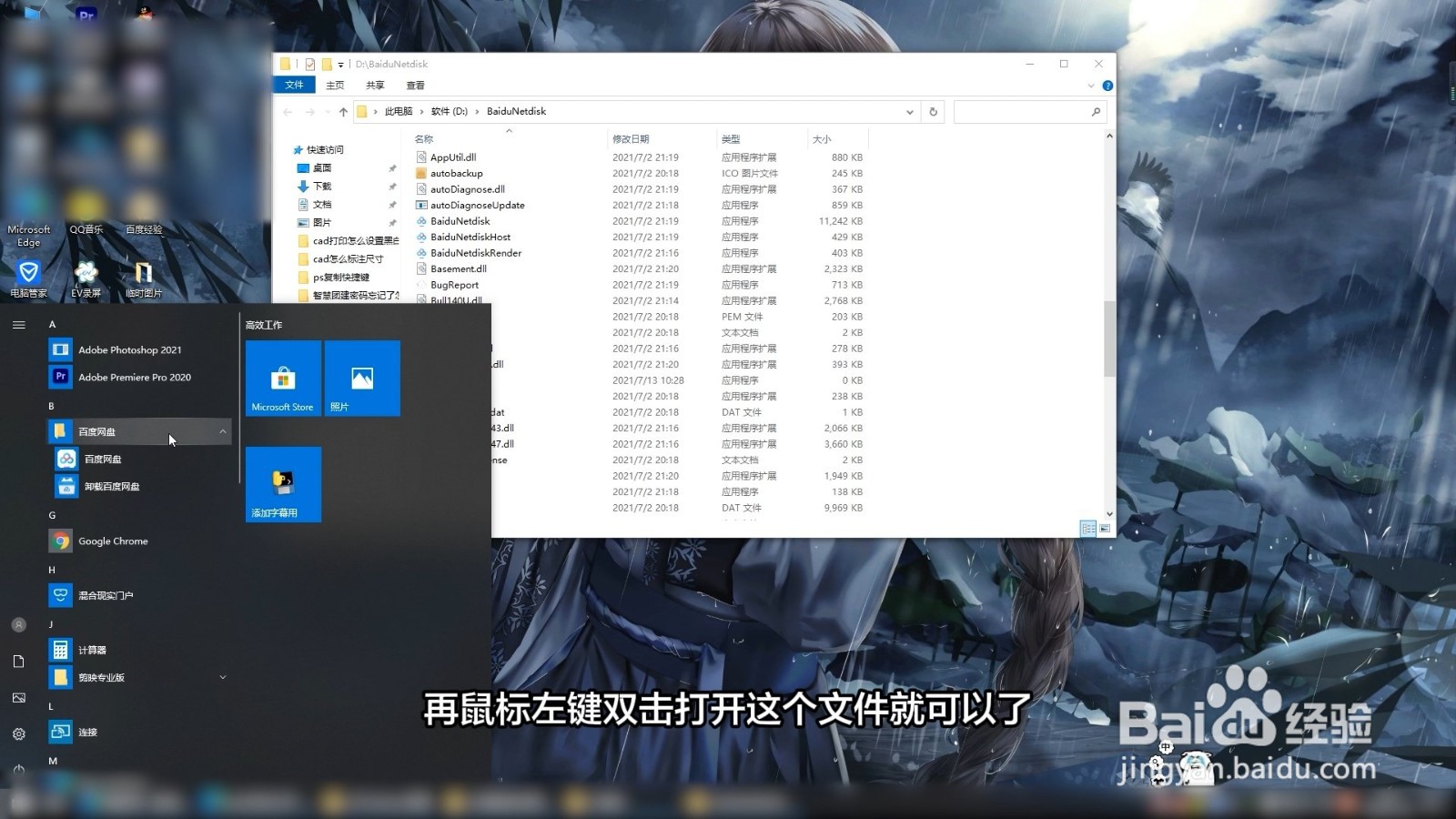1456x819 pixels.
Task: Switch to the 查看 ribbon tab
Action: click(x=415, y=85)
